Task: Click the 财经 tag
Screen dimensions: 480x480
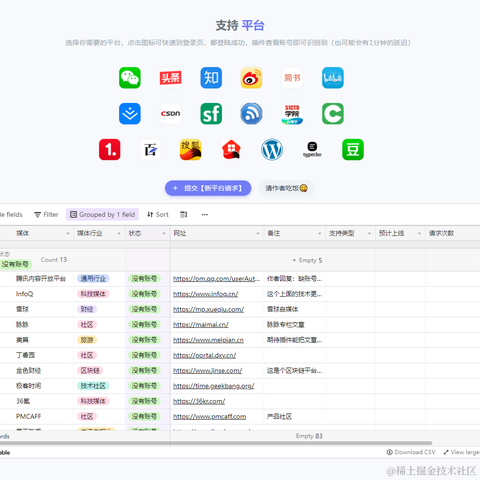Action: click(x=87, y=309)
